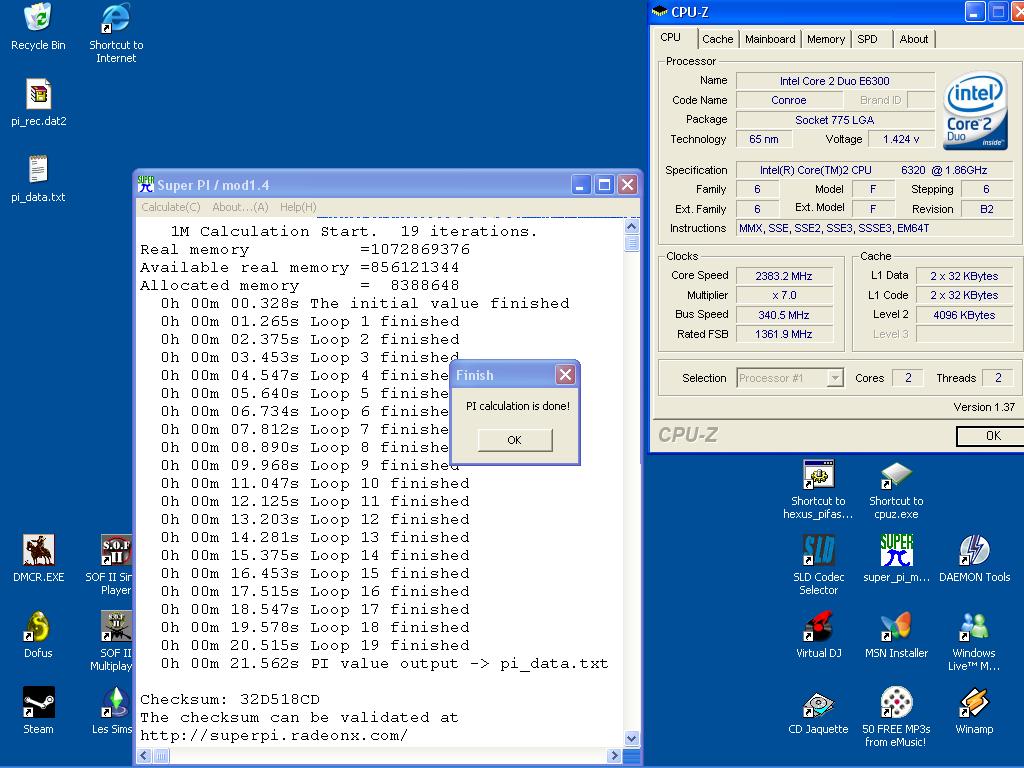Click Super PI horizontal scrollbar right arrow
This screenshot has width=1024, height=768.
coord(614,756)
